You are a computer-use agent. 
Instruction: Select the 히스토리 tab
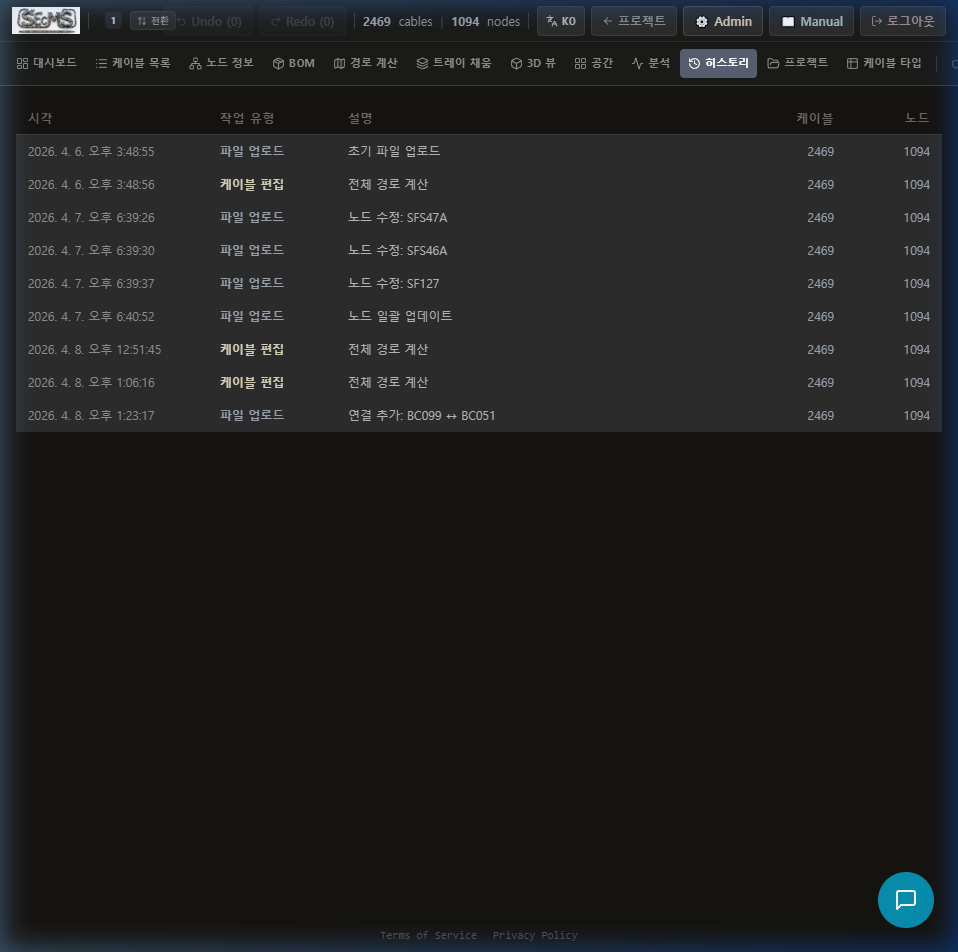click(x=718, y=63)
